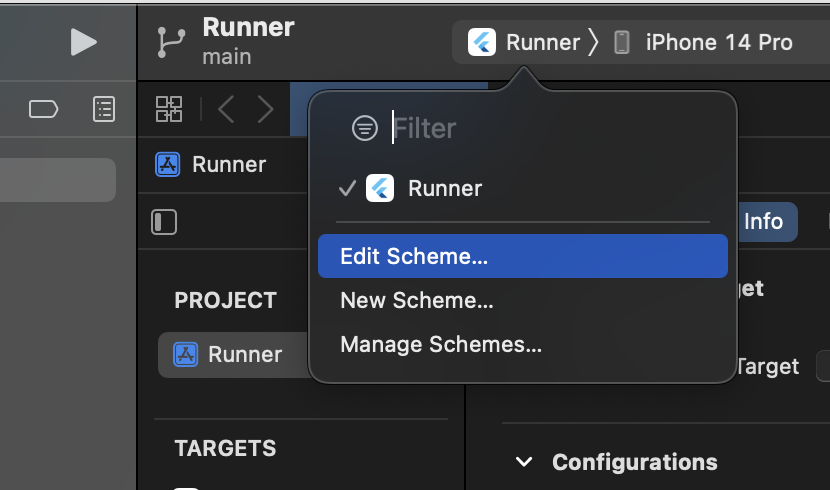Image resolution: width=830 pixels, height=490 pixels.
Task: Click the Run play button
Action: pyautogui.click(x=84, y=42)
